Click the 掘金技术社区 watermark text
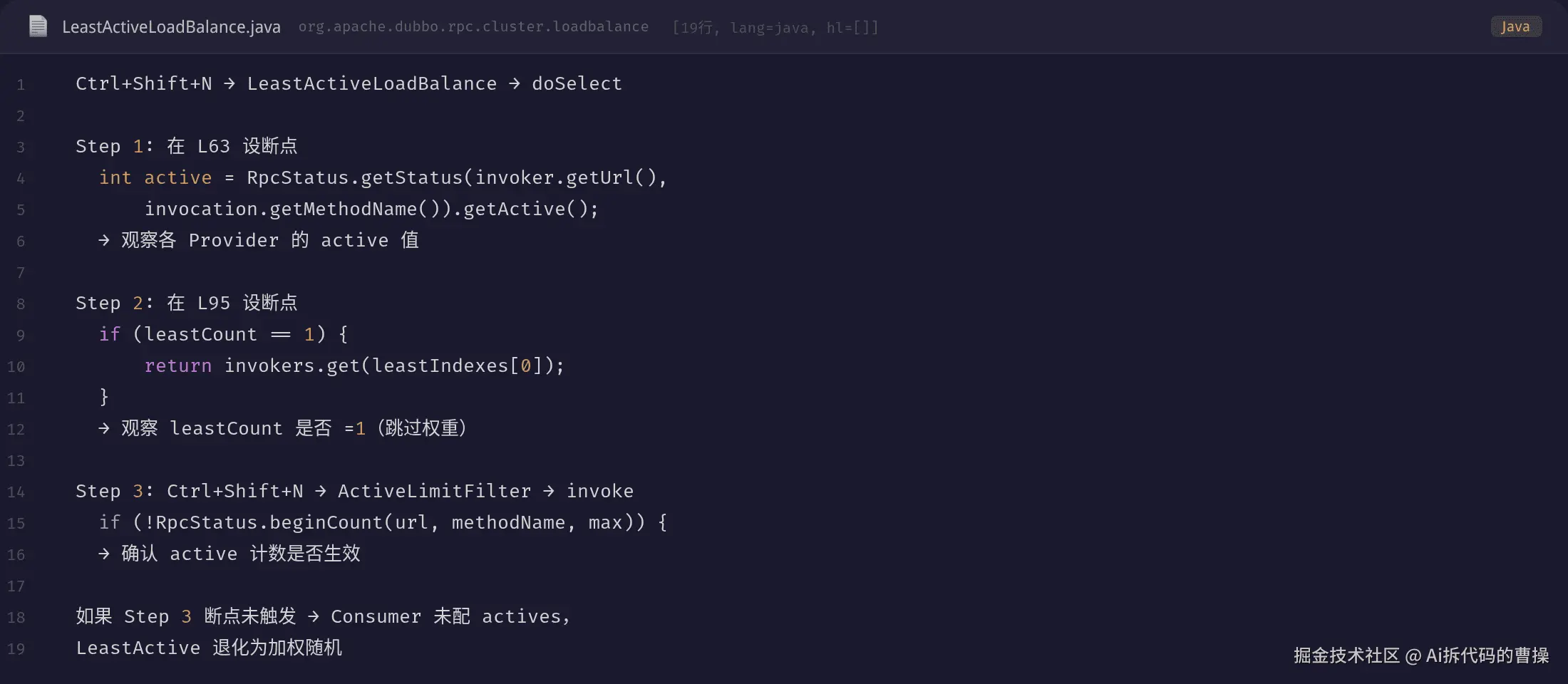Viewport: 1568px width, 684px height. click(x=1346, y=655)
